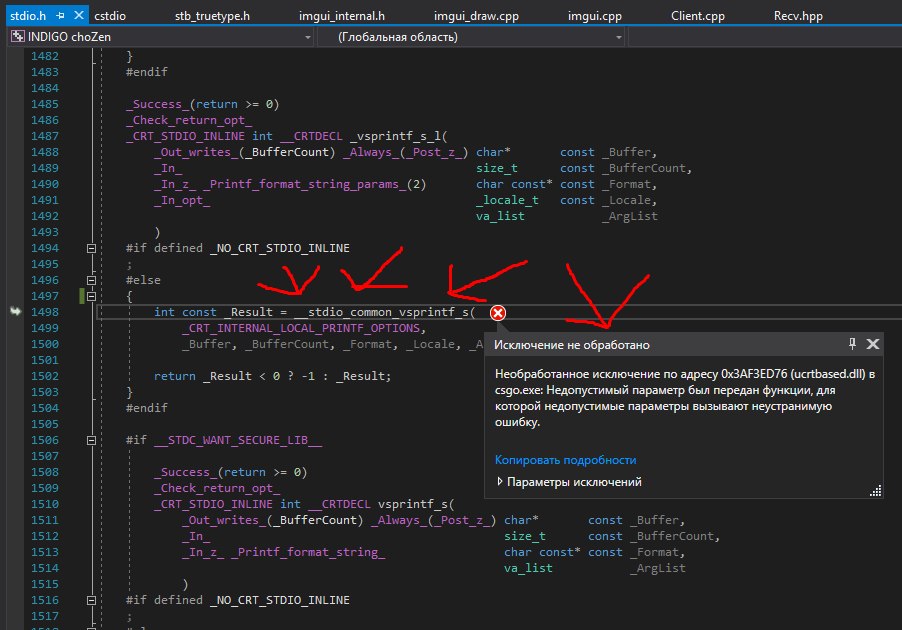The width and height of the screenshot is (902, 630).
Task: Click the red exception error icon
Action: 498,313
